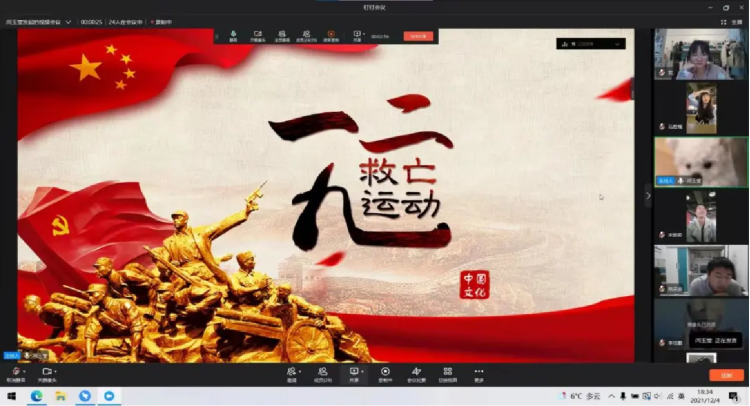Open the meeting minutes icon in bottom toolbar
The image size is (750, 406).
pos(417,371)
